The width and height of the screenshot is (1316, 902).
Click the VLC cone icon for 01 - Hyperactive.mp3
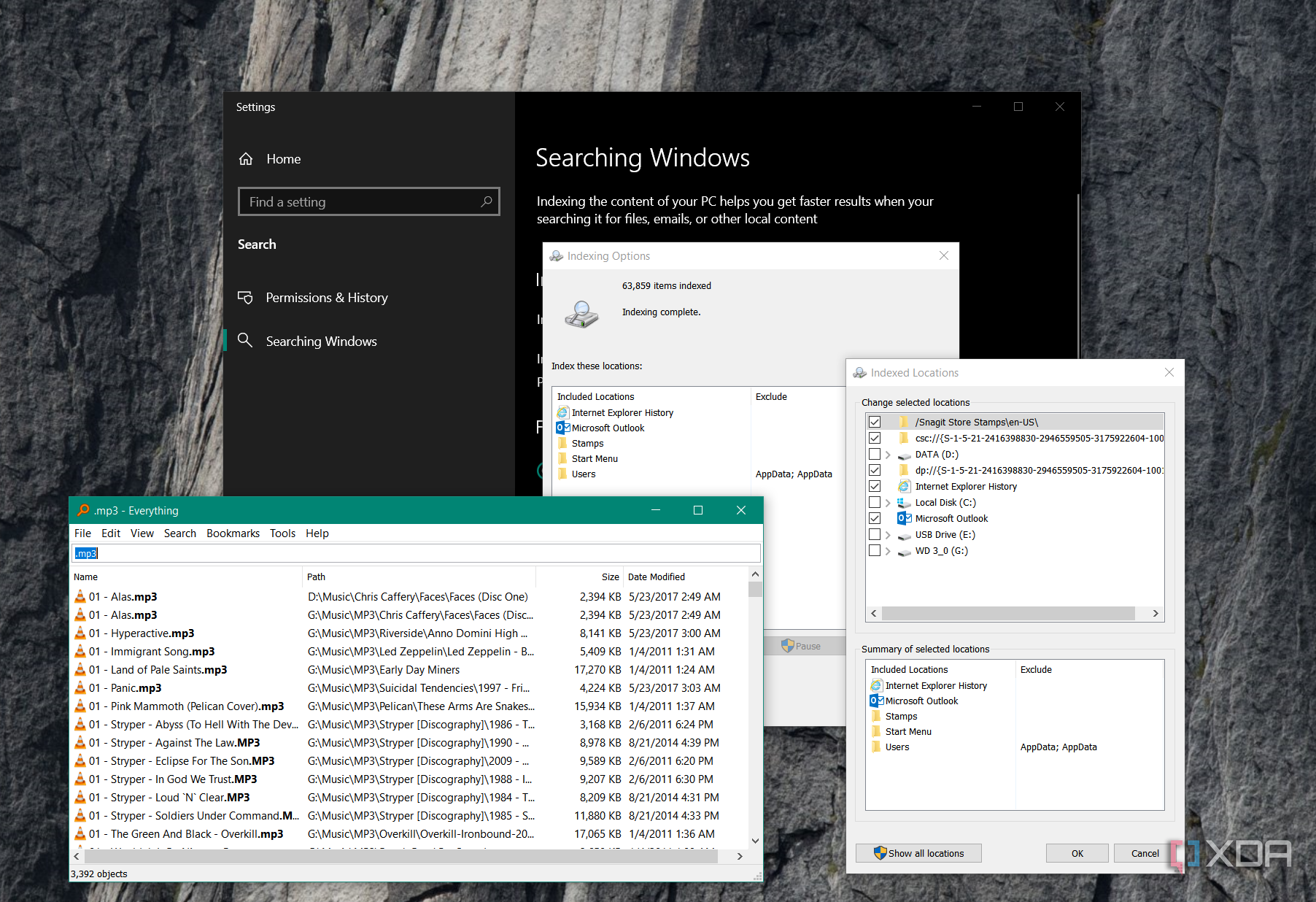80,633
